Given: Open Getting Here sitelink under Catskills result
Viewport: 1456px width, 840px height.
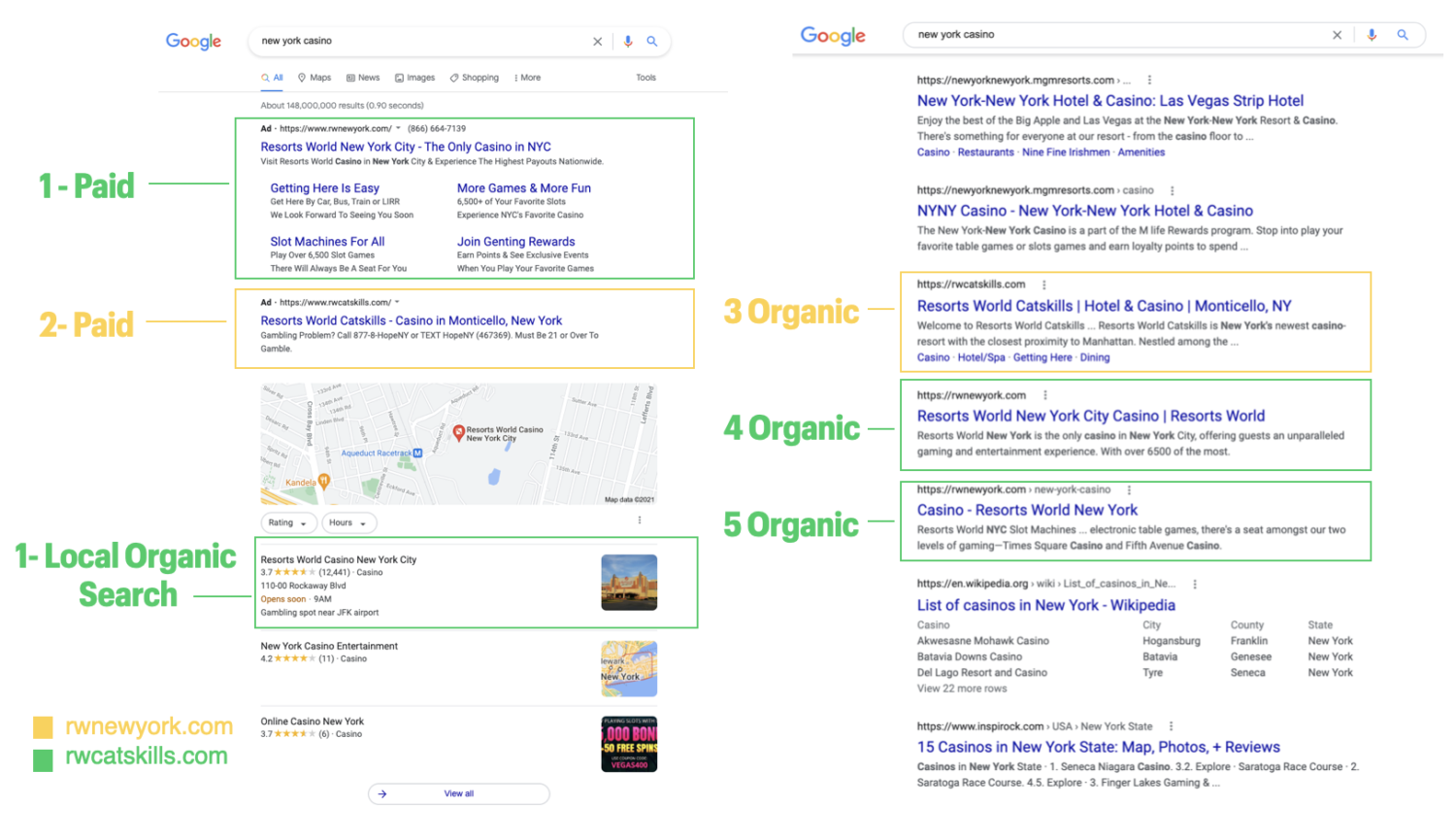Looking at the screenshot, I should point(1042,357).
